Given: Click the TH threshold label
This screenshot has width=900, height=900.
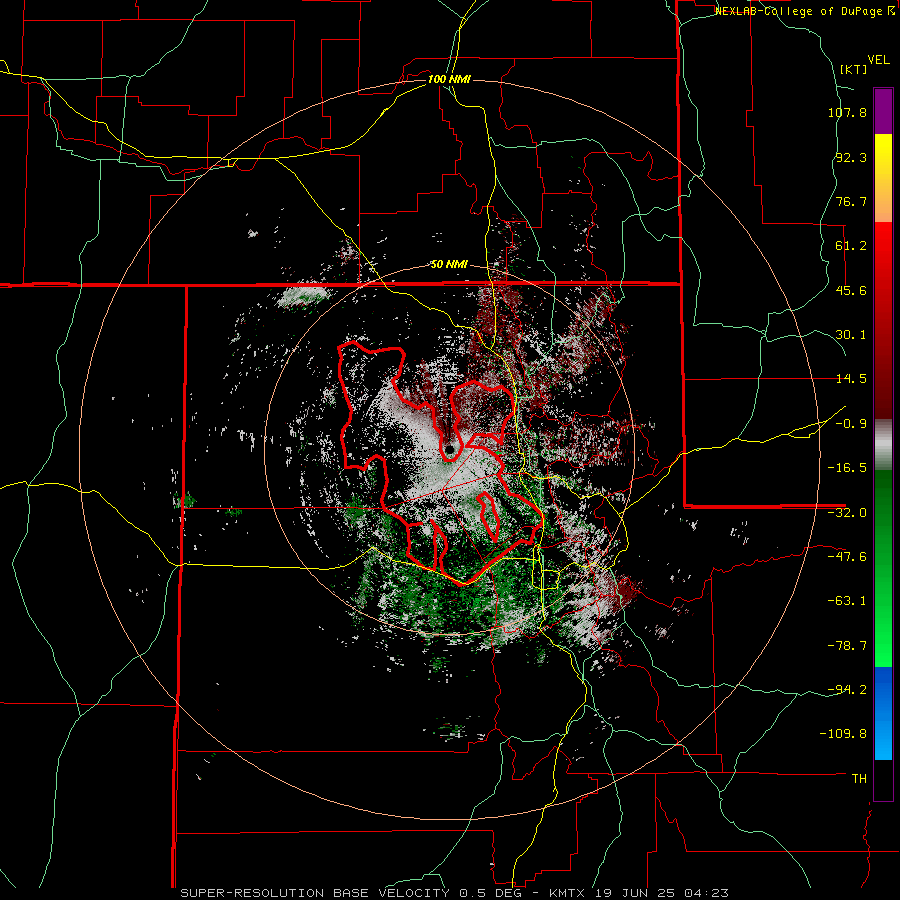Looking at the screenshot, I should point(859,779).
